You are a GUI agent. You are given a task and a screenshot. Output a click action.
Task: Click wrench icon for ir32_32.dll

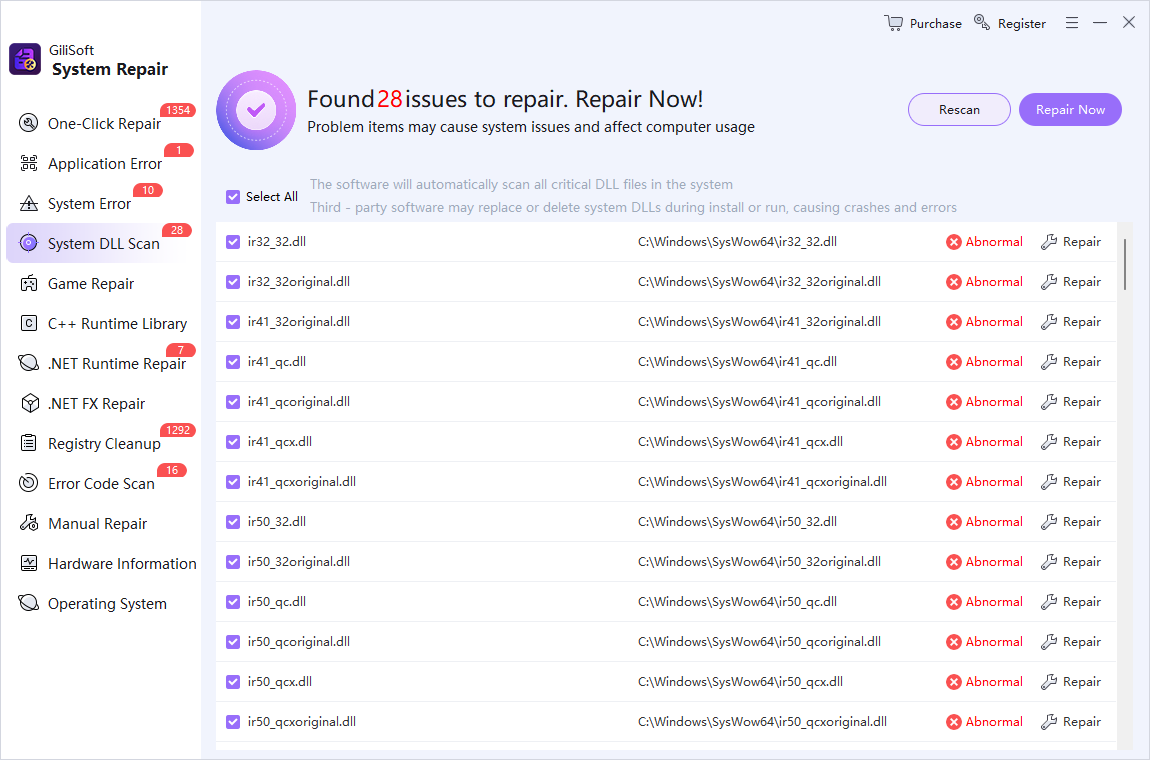pos(1049,241)
